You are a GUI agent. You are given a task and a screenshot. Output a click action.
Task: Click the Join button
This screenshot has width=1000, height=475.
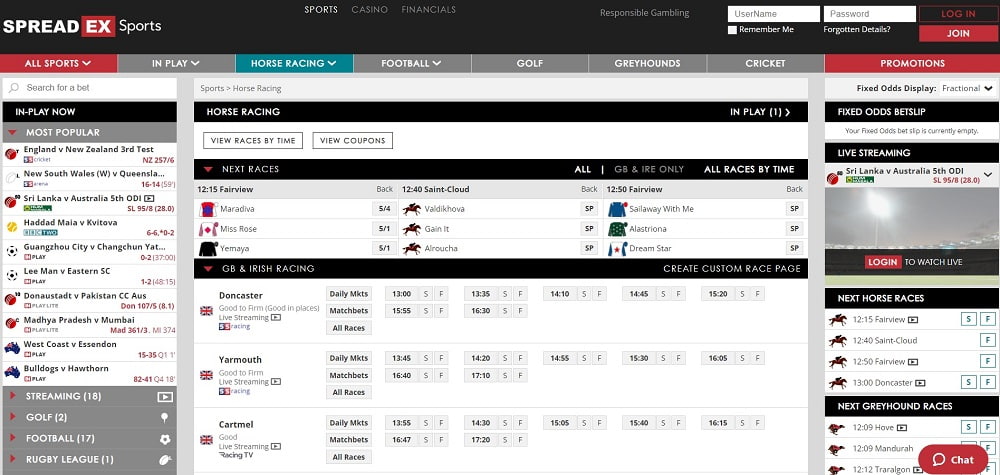(x=958, y=34)
